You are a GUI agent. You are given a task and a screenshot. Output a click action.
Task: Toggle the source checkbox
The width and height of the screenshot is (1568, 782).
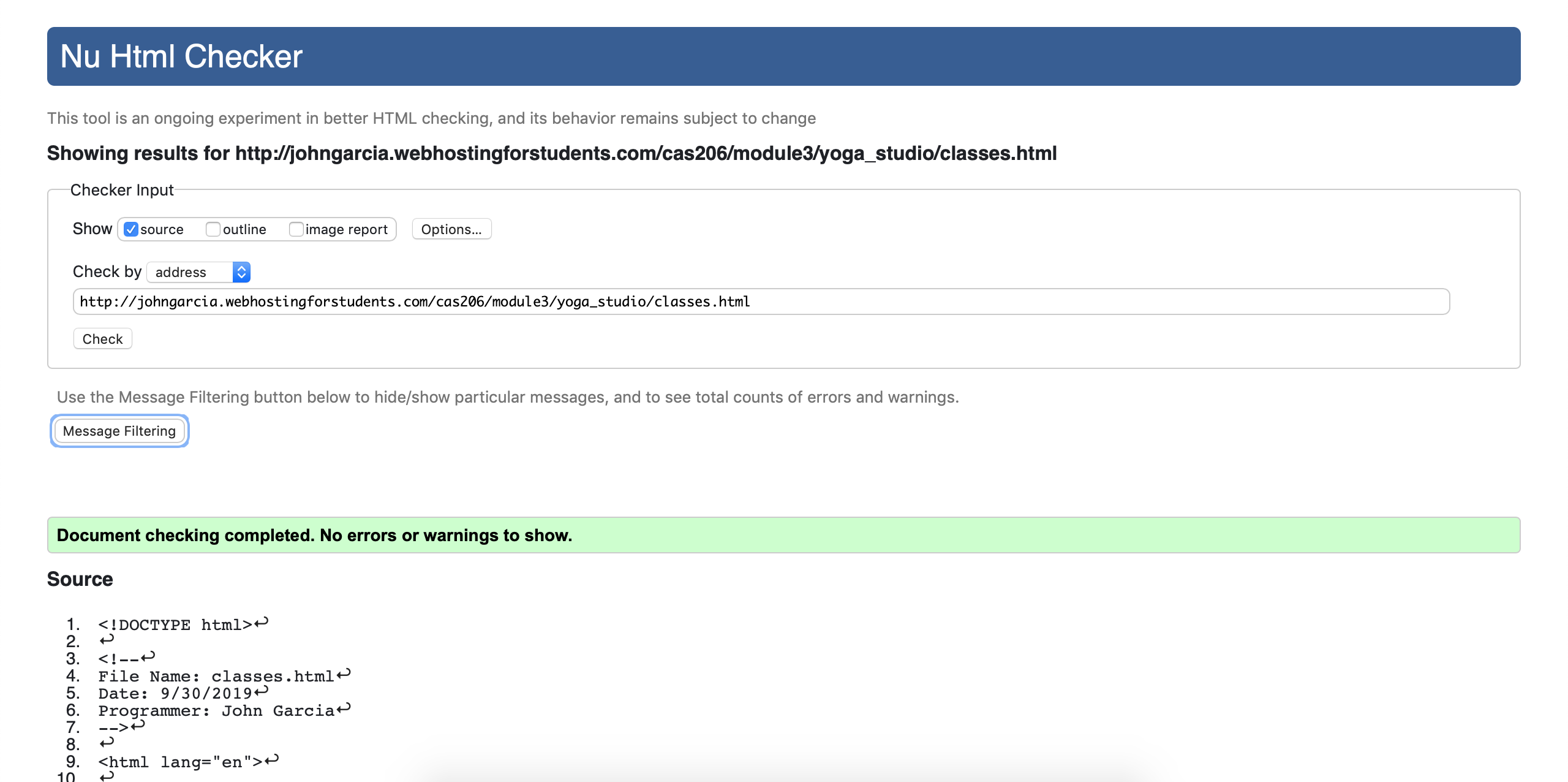point(131,229)
